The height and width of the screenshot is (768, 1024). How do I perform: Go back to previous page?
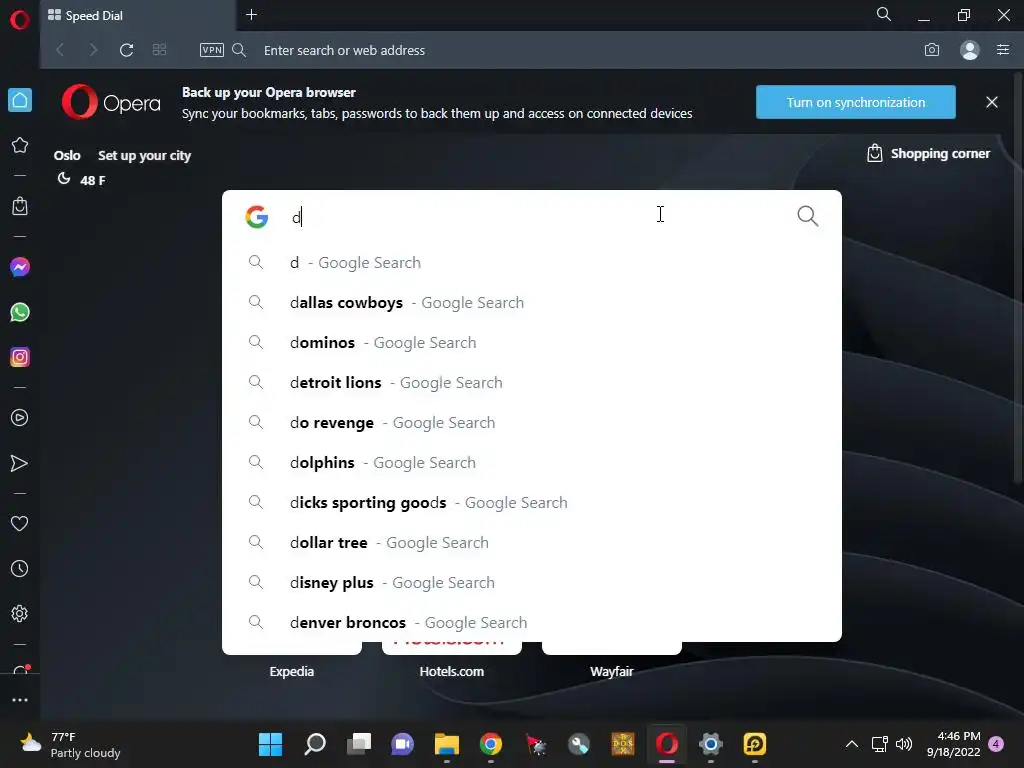pos(60,50)
